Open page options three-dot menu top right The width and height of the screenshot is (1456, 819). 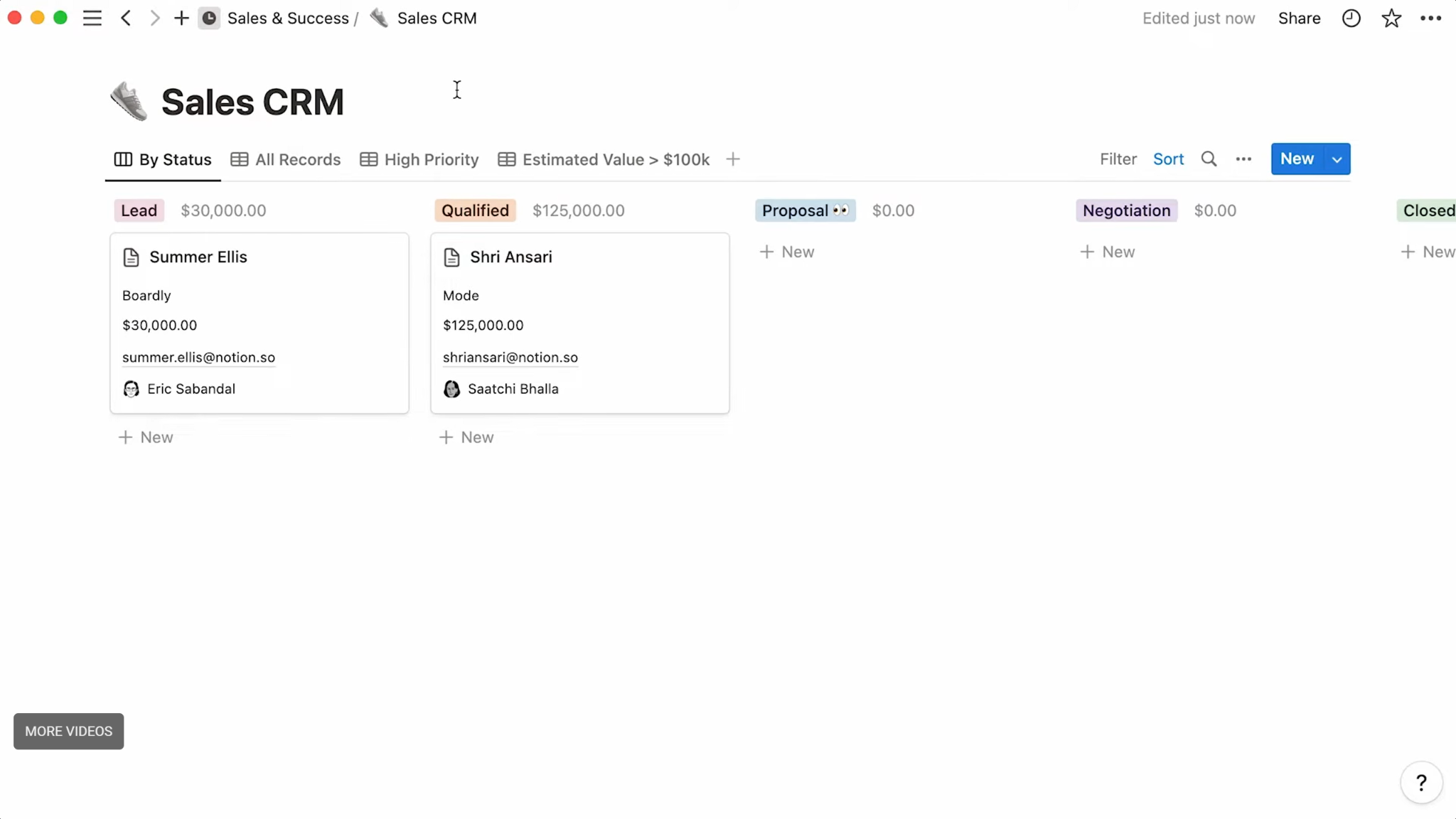click(1430, 18)
